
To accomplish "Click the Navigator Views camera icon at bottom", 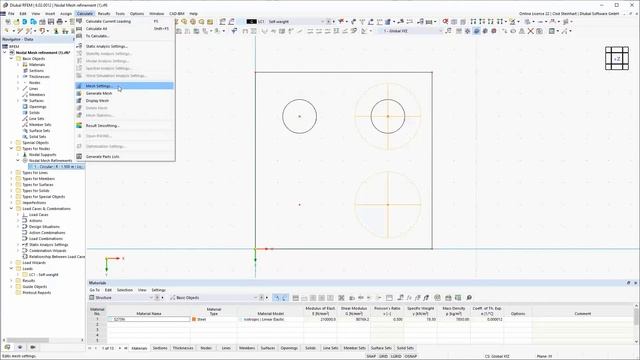I will click(33, 347).
